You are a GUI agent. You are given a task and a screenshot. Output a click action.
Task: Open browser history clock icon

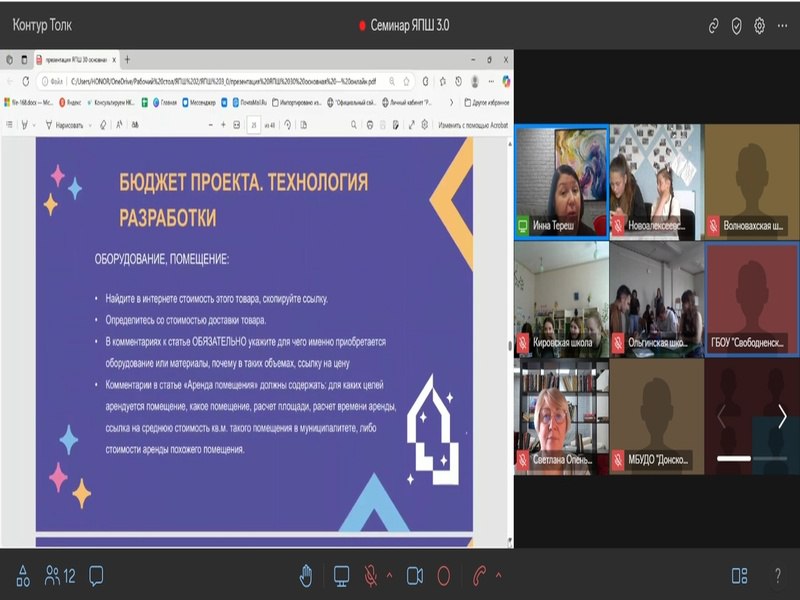[x=458, y=81]
